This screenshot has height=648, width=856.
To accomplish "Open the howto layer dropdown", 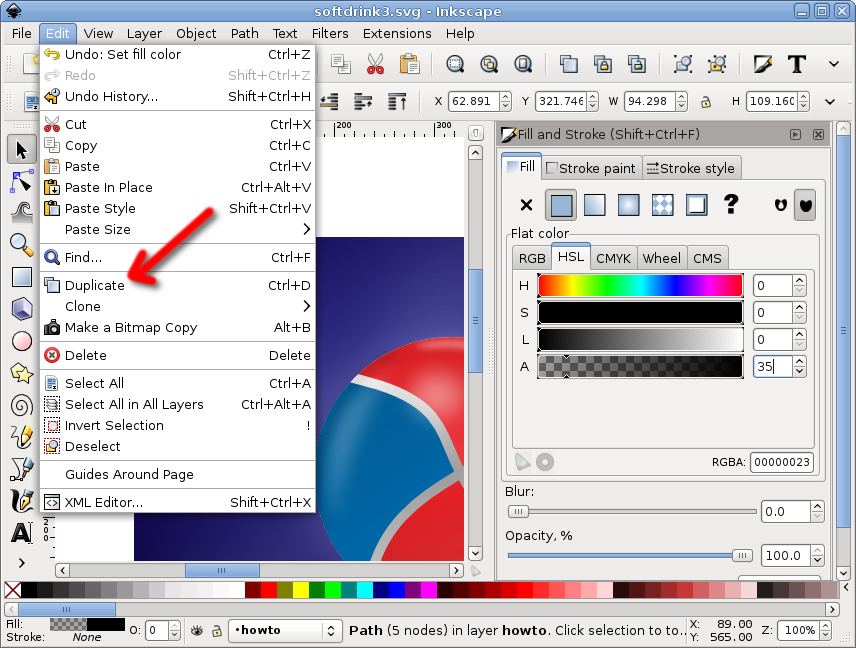I will point(285,631).
